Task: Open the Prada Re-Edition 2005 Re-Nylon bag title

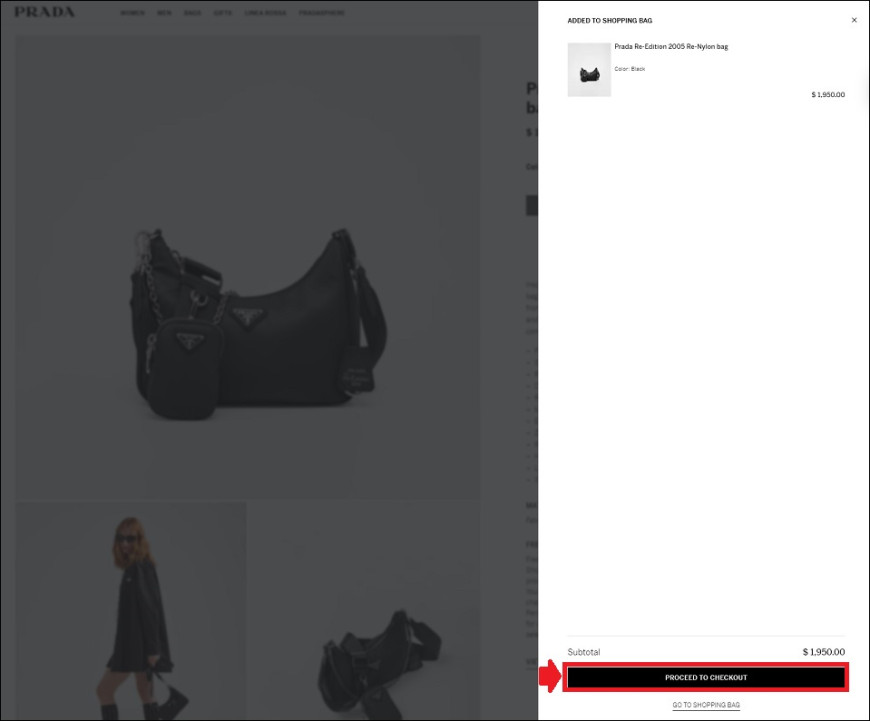Action: (x=671, y=47)
